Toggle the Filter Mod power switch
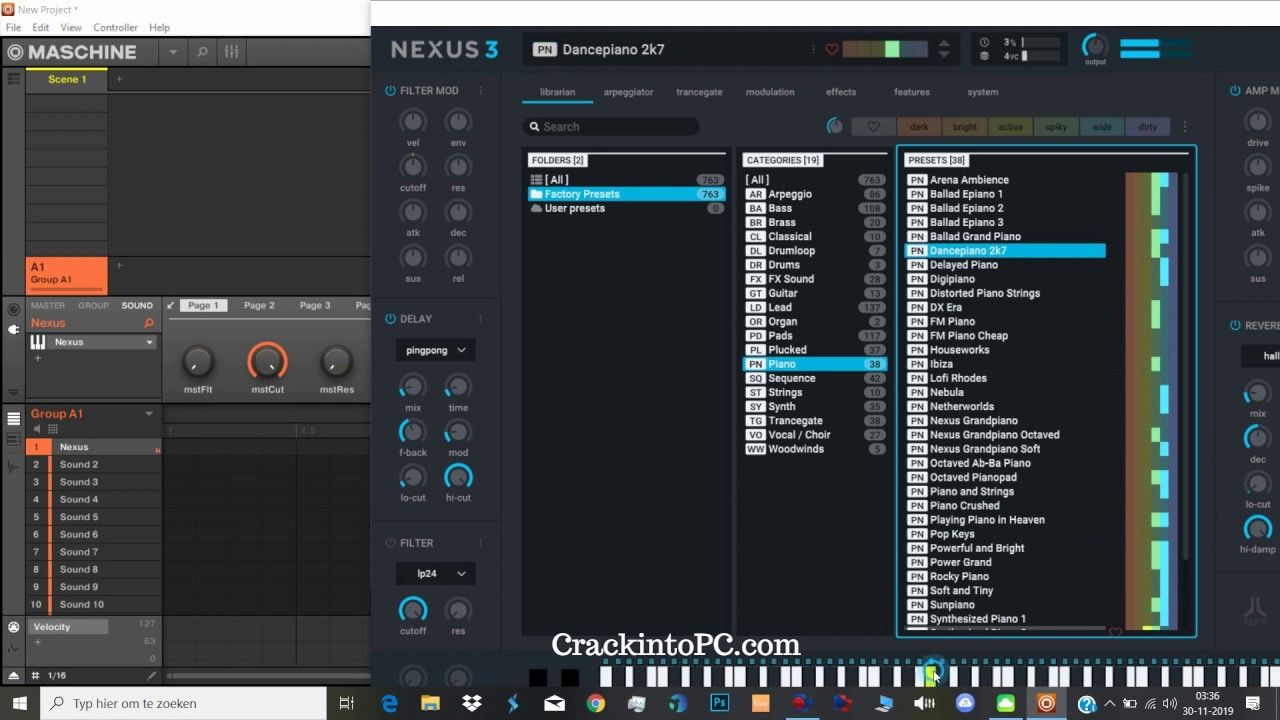 [390, 91]
